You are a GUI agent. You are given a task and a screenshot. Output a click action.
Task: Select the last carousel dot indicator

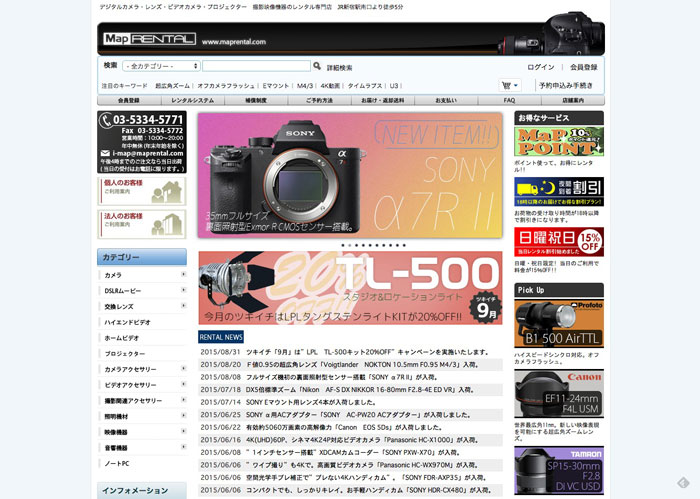[404, 245]
